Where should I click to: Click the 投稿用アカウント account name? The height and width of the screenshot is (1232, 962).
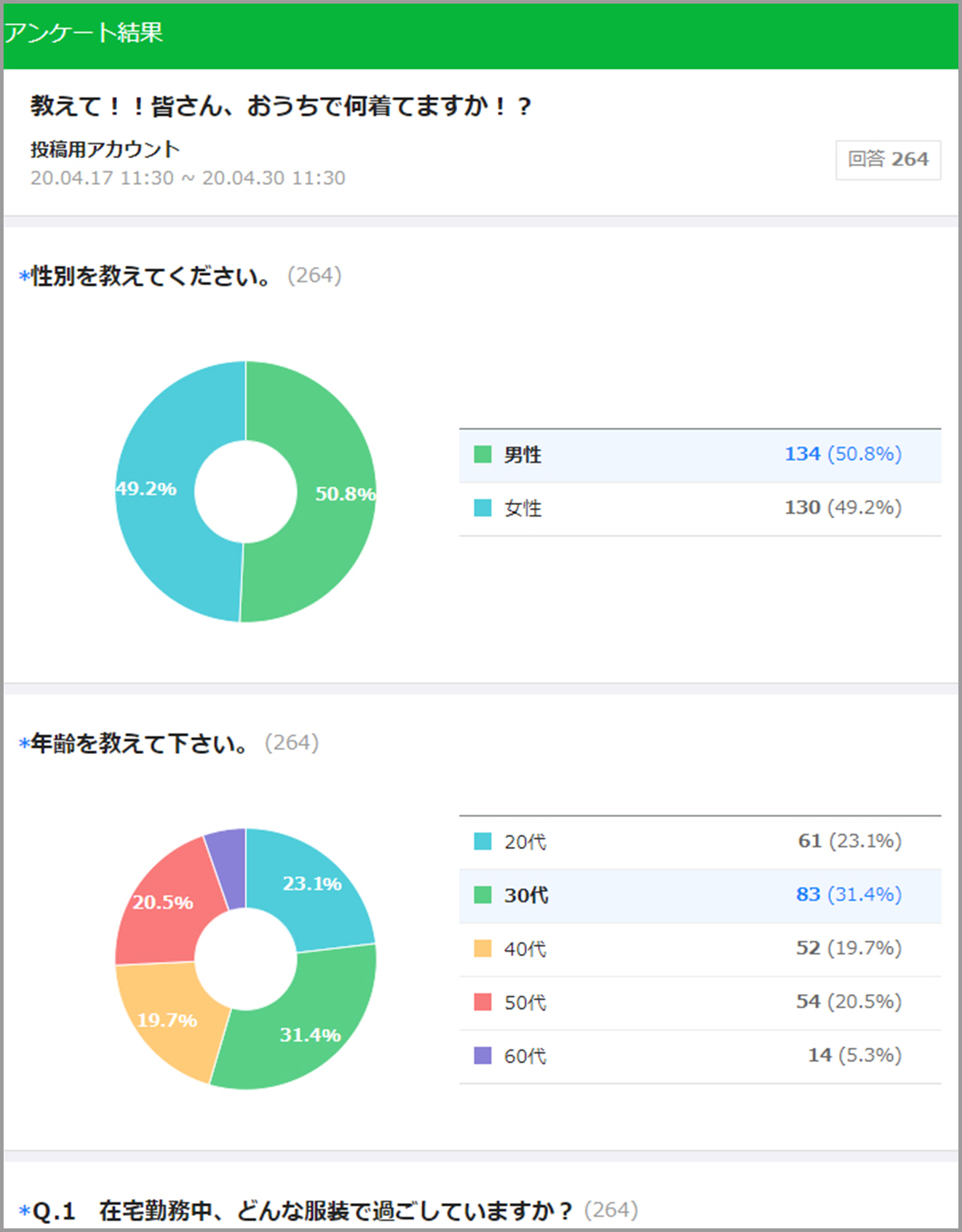(105, 149)
